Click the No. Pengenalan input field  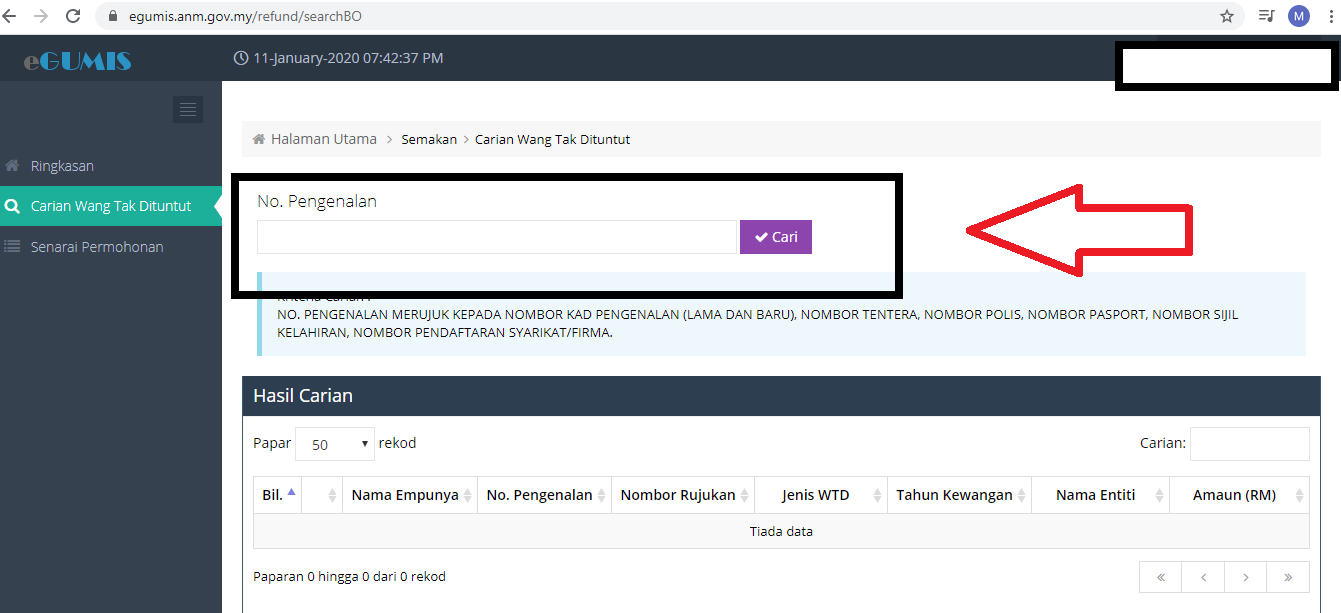pyautogui.click(x=496, y=237)
